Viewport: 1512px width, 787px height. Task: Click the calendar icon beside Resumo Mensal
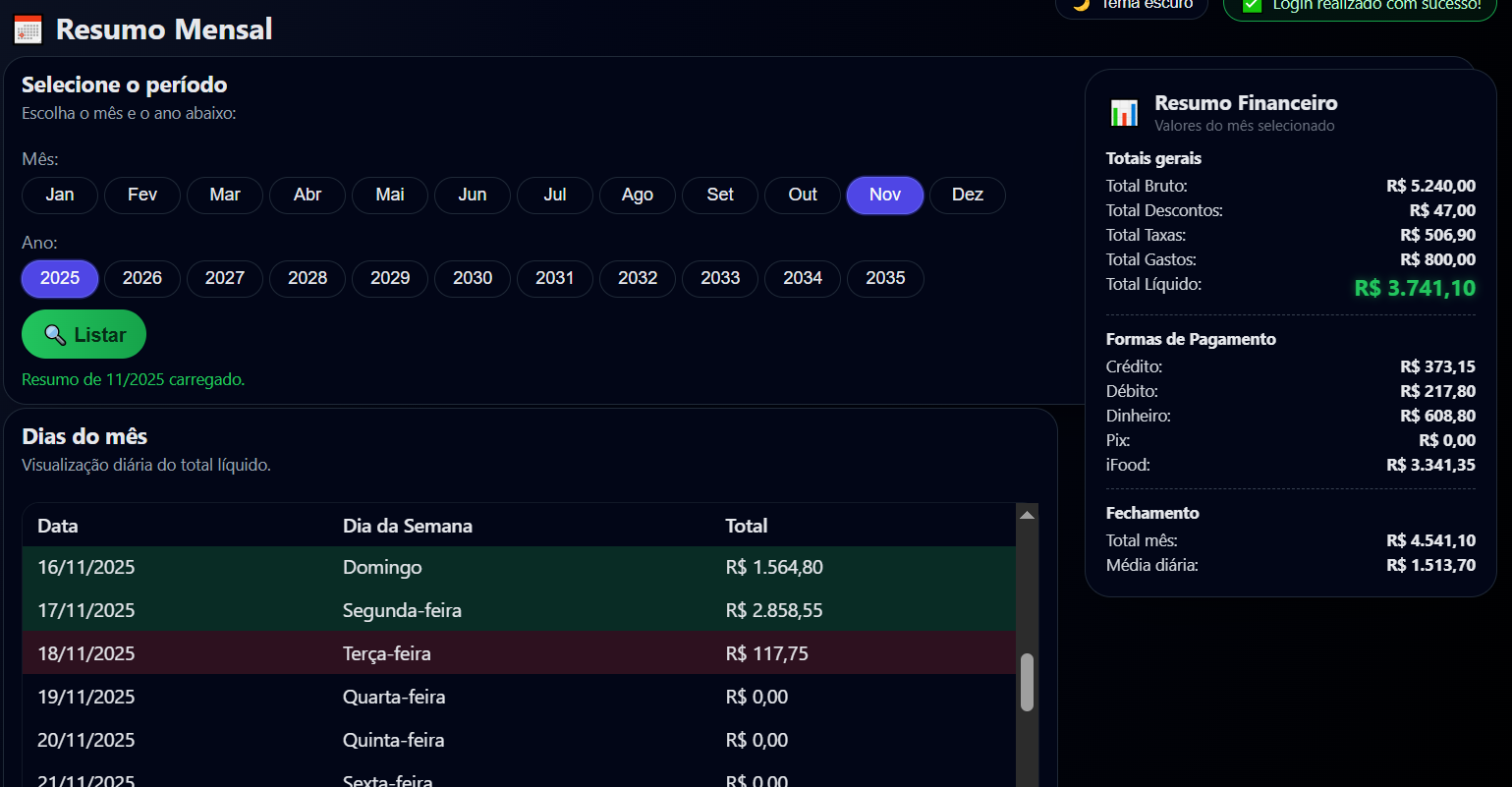28,29
